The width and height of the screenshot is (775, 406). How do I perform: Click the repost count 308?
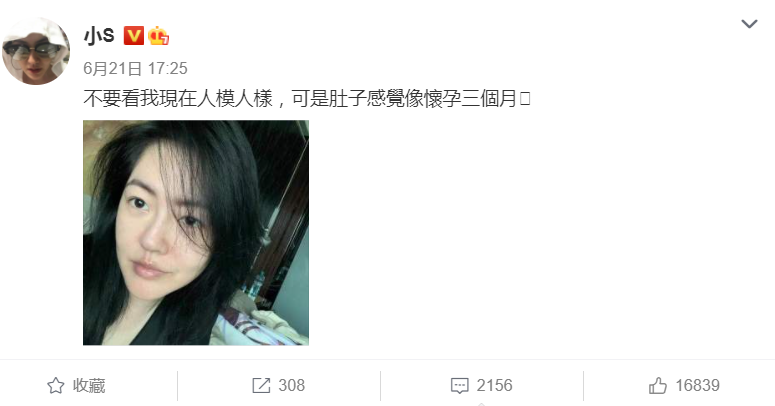tap(292, 386)
